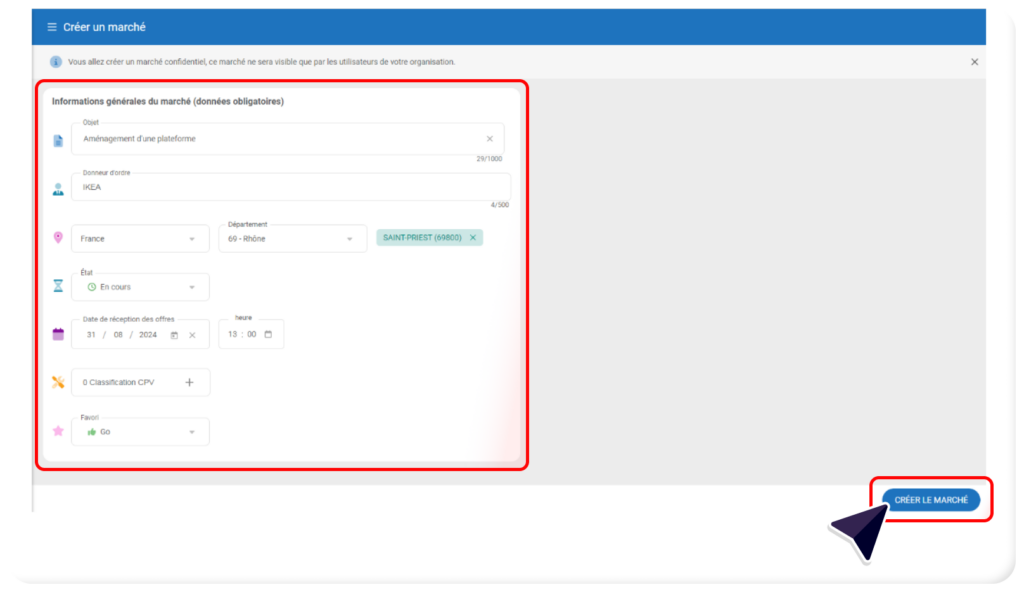Clear the Objet field text
1024x592 pixels.
click(489, 139)
